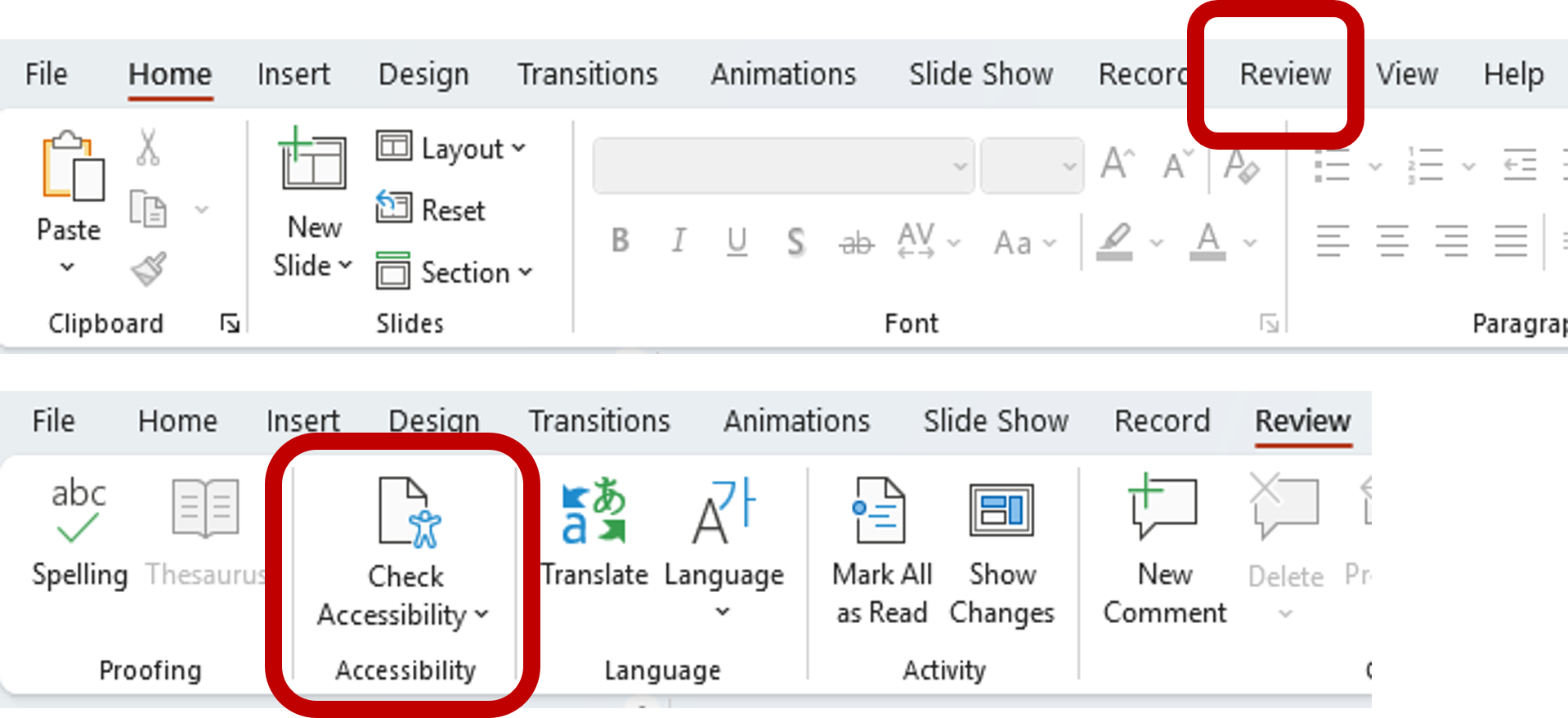Click the Reset slide button
The image size is (1568, 718).
pyautogui.click(x=431, y=210)
